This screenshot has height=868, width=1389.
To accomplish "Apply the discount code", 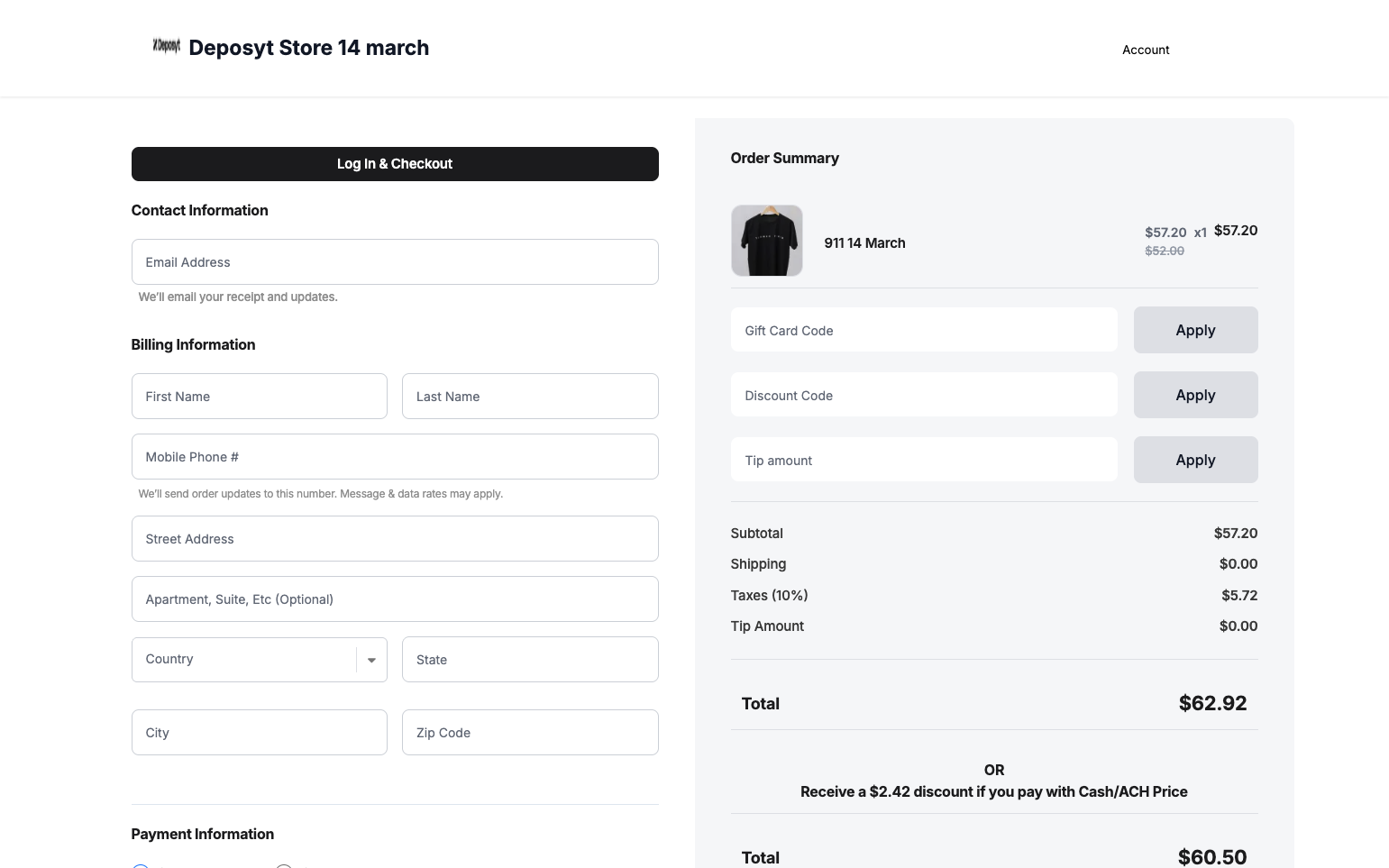I will pos(1195,395).
